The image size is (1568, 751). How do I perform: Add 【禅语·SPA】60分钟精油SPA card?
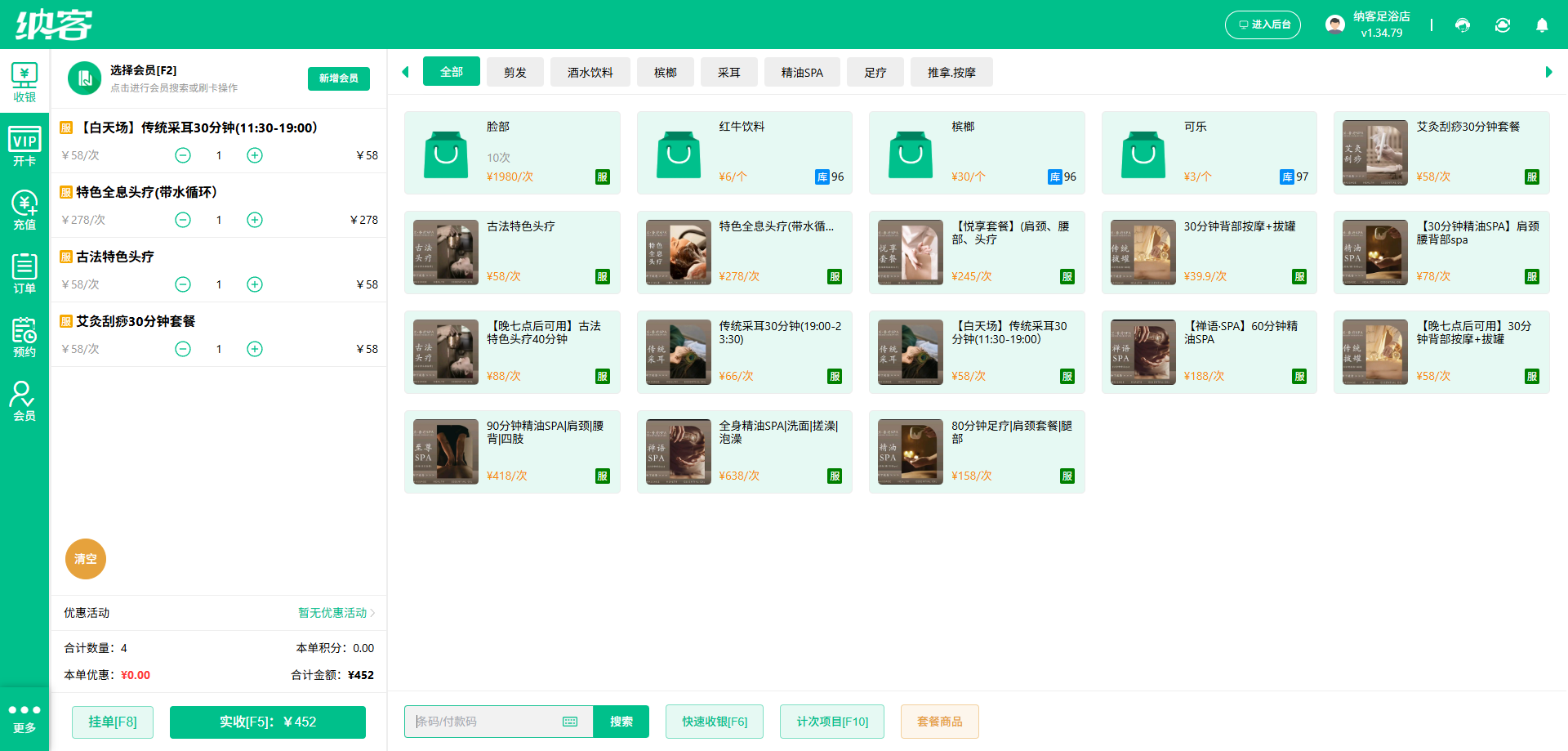tap(1209, 352)
